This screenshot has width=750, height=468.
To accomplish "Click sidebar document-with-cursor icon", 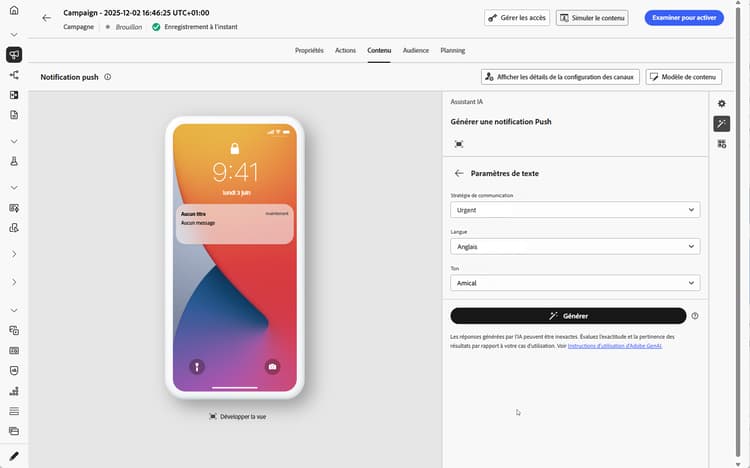I will (x=14, y=228).
